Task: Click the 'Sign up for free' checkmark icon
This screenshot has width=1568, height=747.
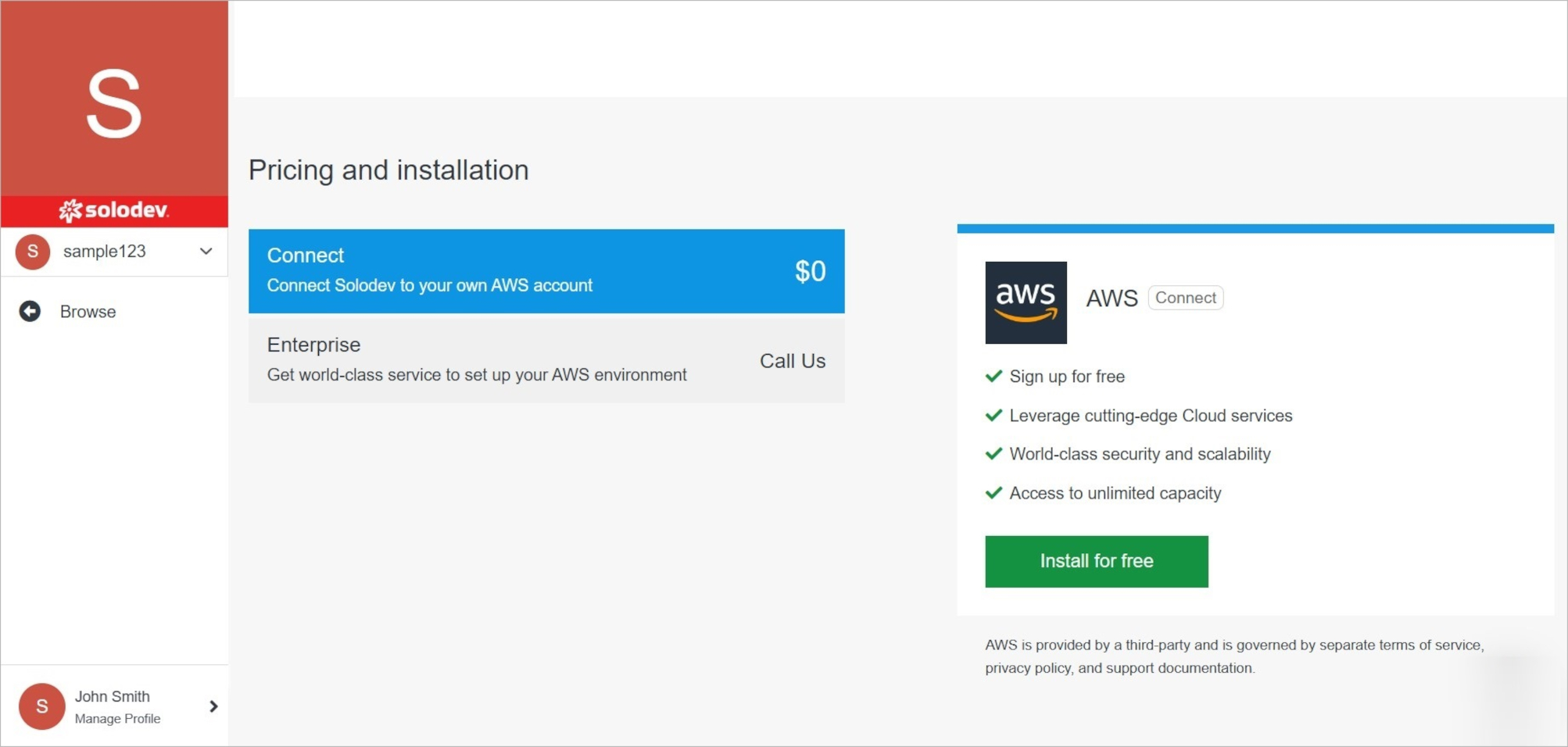Action: click(993, 376)
